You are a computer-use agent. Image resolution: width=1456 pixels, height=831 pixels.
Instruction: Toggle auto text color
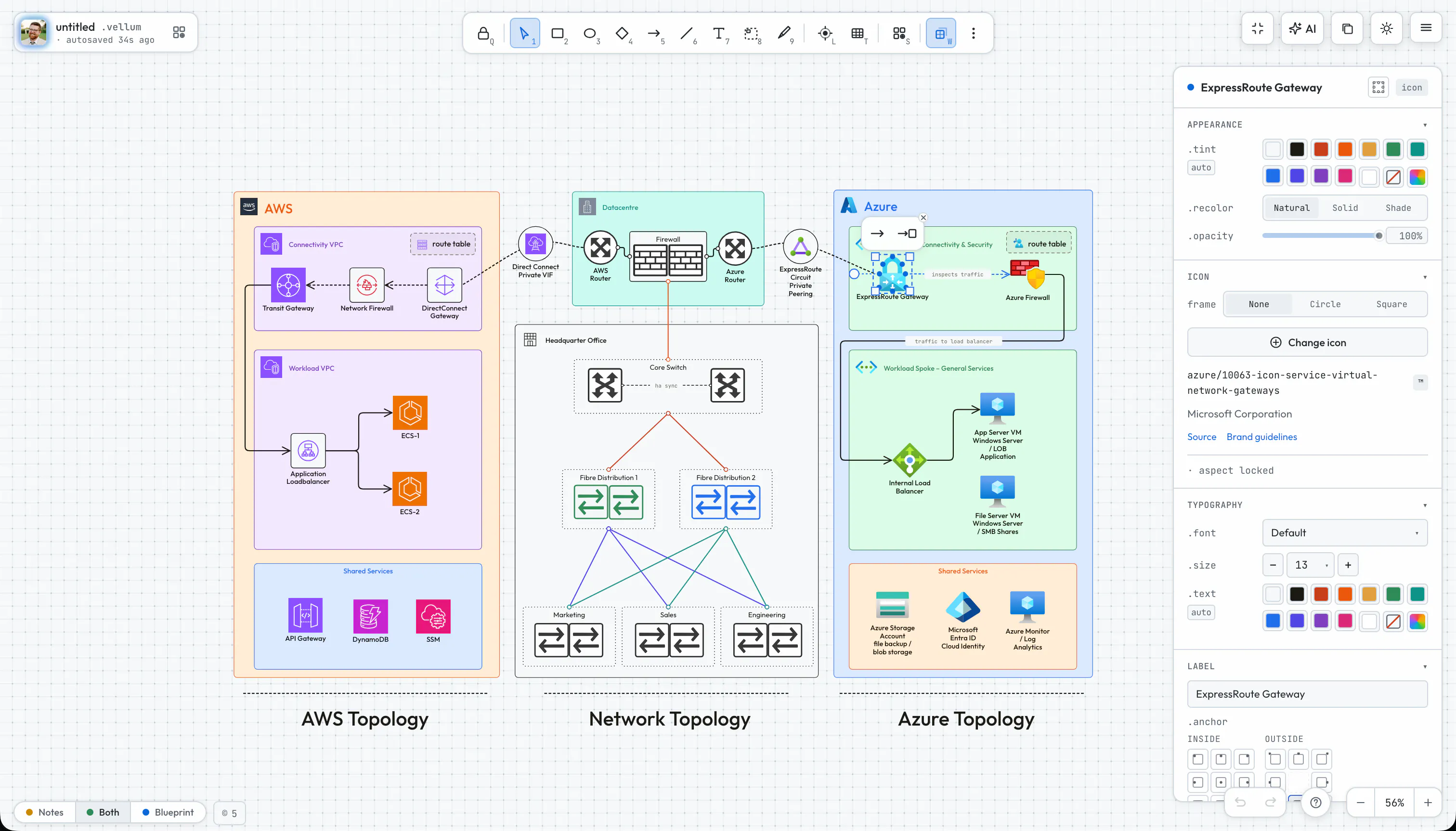(x=1201, y=612)
